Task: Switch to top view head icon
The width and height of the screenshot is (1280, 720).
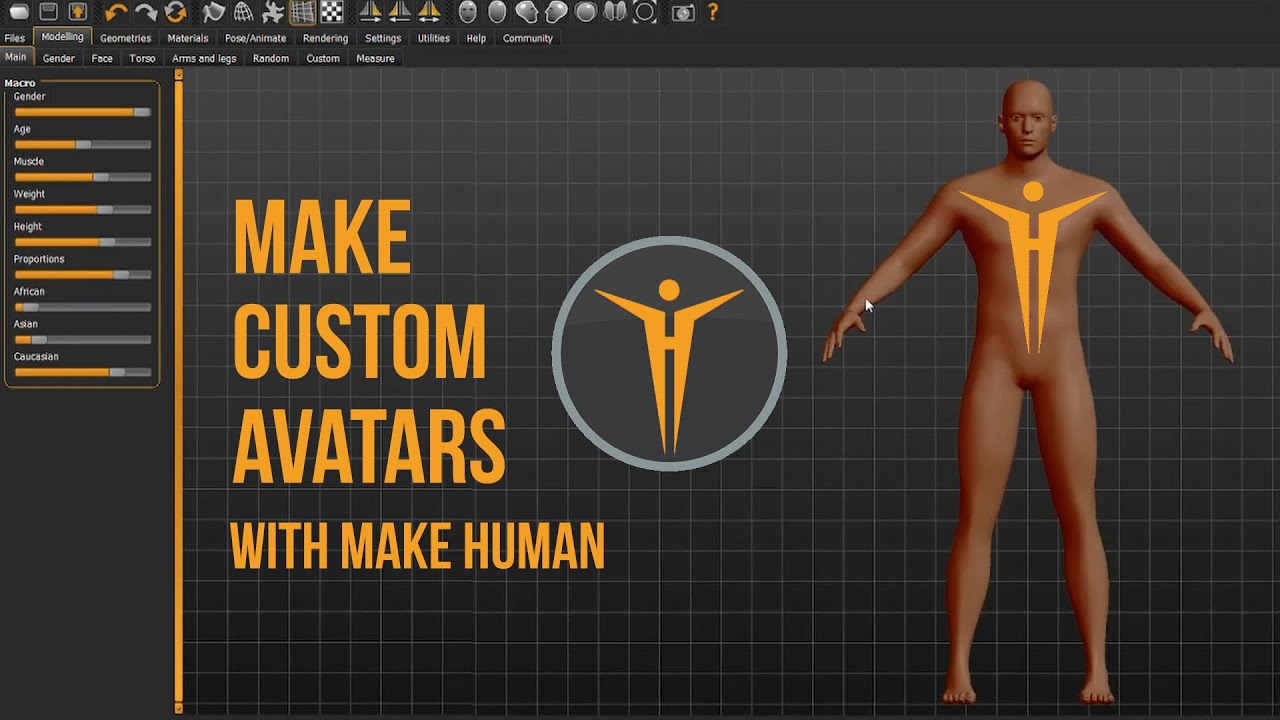Action: coord(586,12)
